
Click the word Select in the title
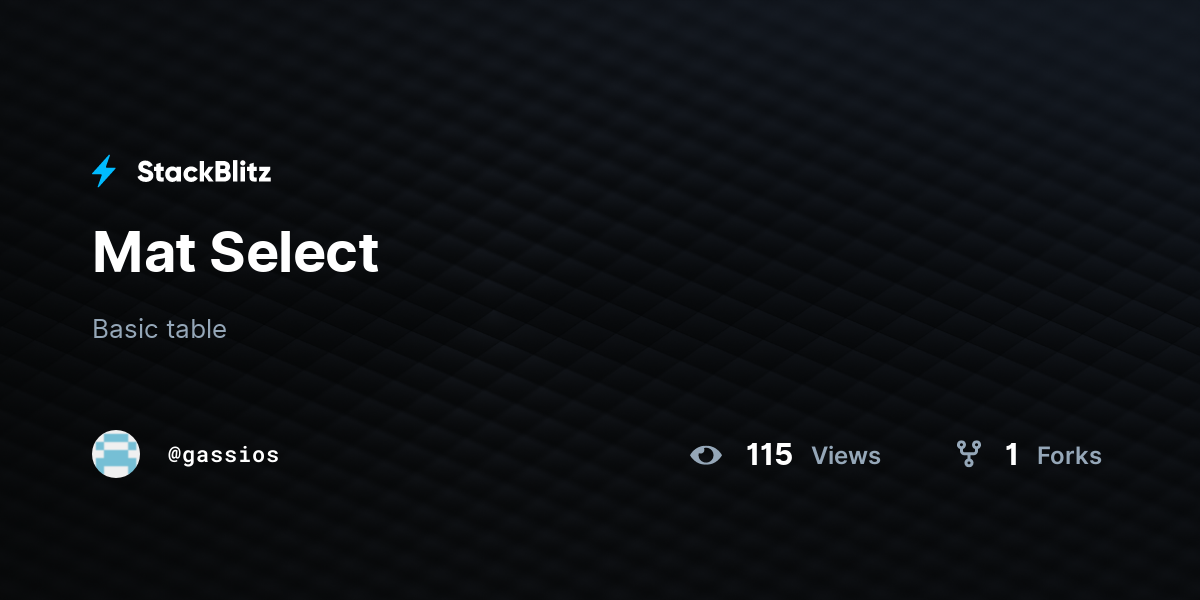coord(295,252)
